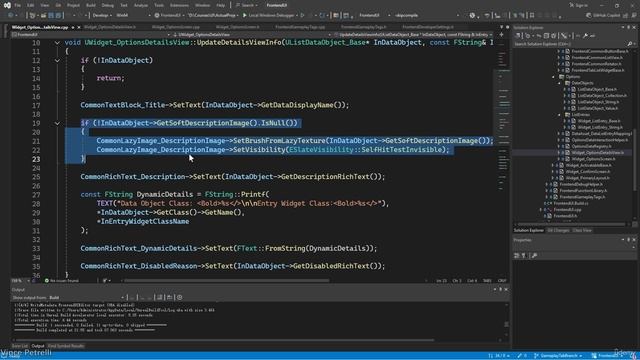Switch to Class View panel tab
This screenshot has width=640, height=360.
click(x=582, y=231)
